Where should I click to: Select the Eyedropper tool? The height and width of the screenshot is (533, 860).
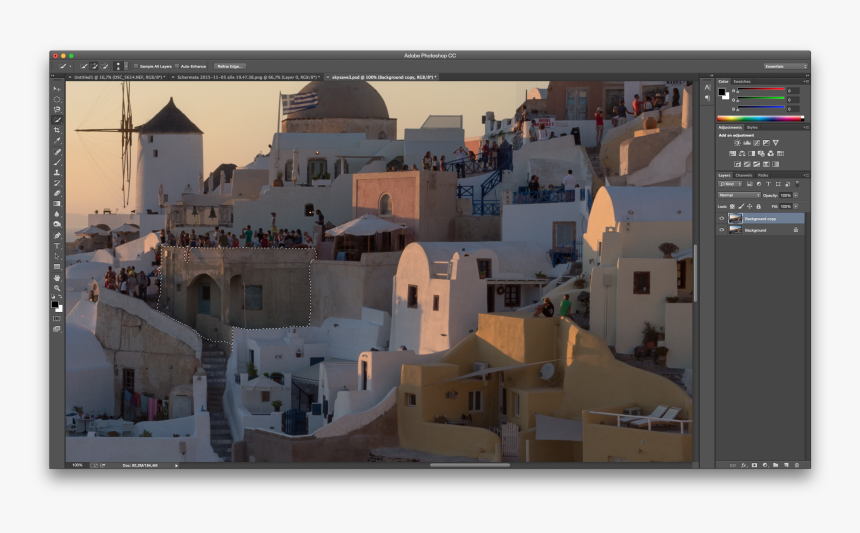(57, 141)
